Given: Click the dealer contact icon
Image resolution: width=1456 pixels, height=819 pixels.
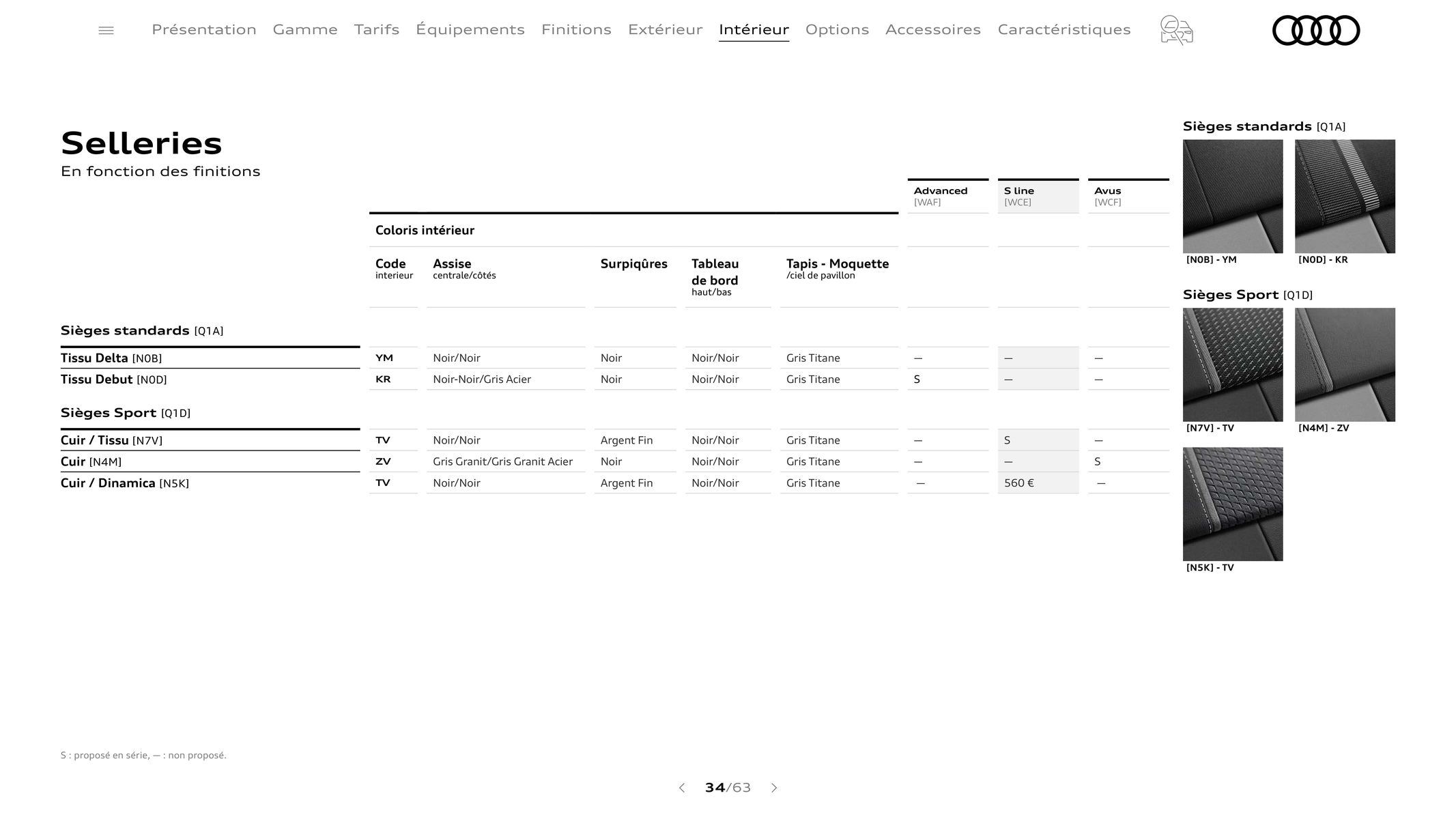Looking at the screenshot, I should click(1176, 30).
